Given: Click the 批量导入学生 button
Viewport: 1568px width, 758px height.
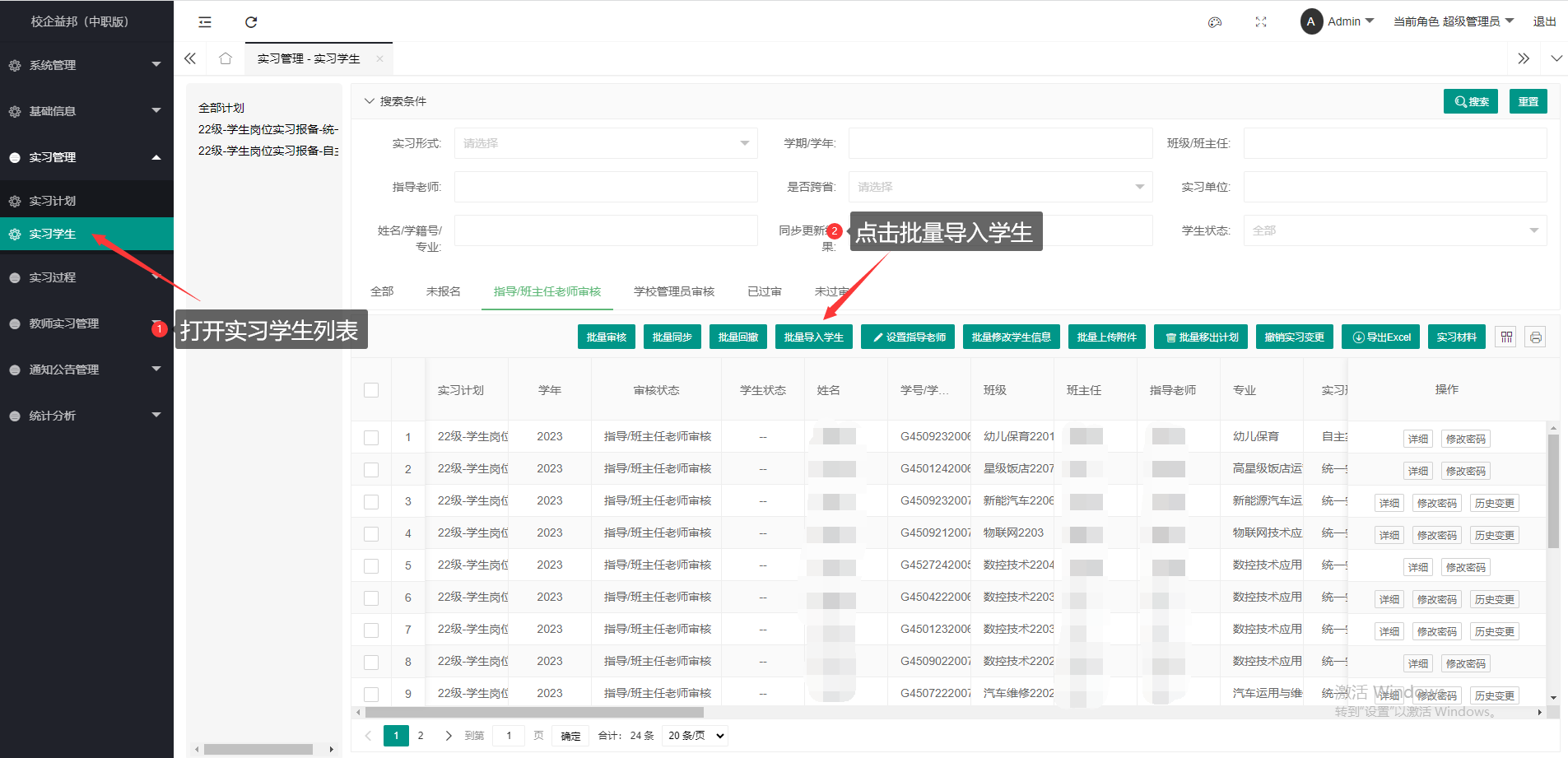Looking at the screenshot, I should (813, 337).
